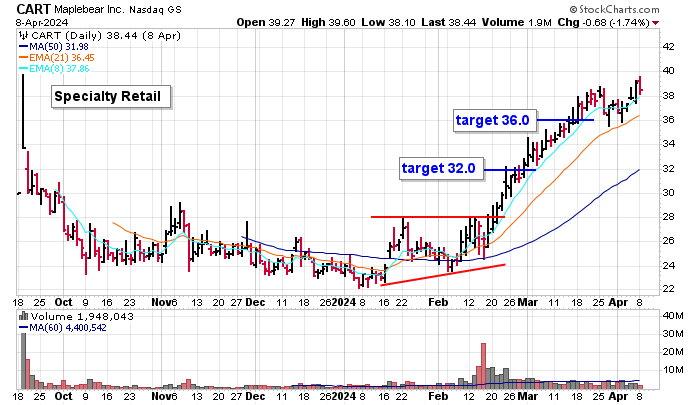Click the MA(50) 31.98 legend entry
This screenshot has width=700, height=405.
(x=54, y=46)
